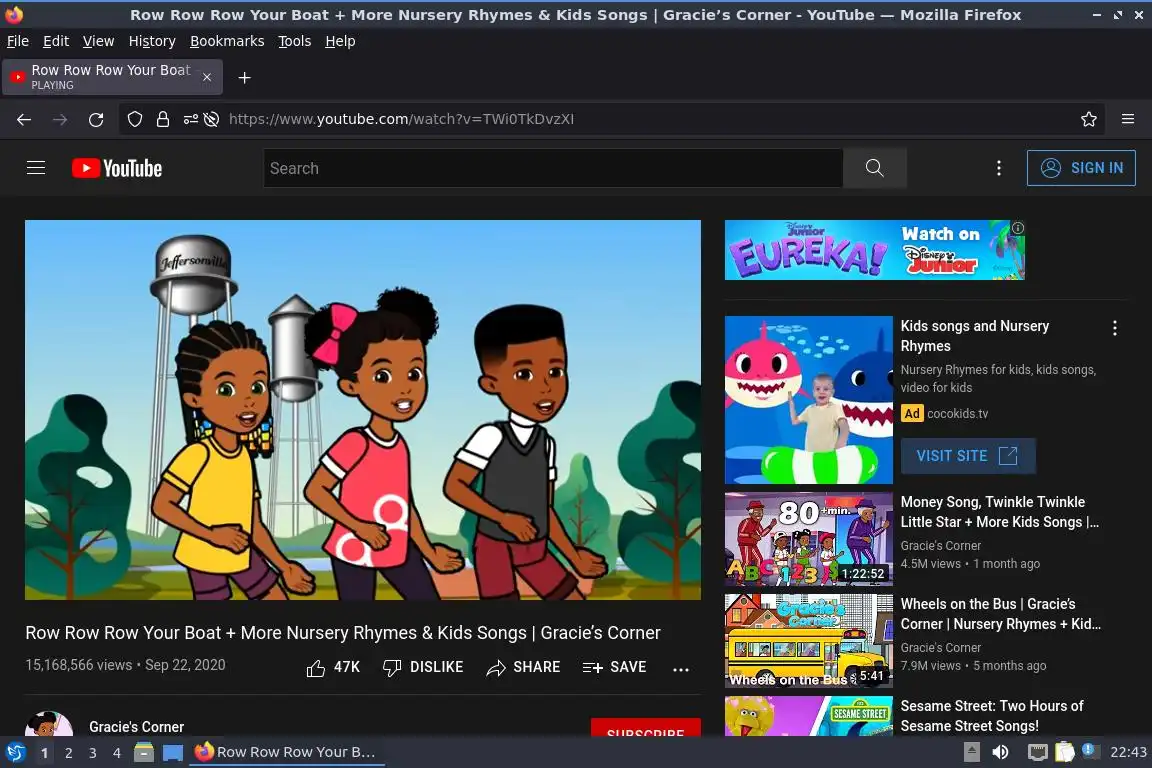Open the View menu
Viewport: 1152px width, 768px height.
[x=98, y=41]
